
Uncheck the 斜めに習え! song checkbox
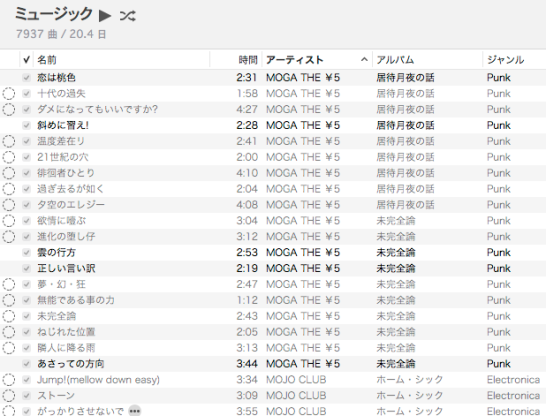[26, 125]
